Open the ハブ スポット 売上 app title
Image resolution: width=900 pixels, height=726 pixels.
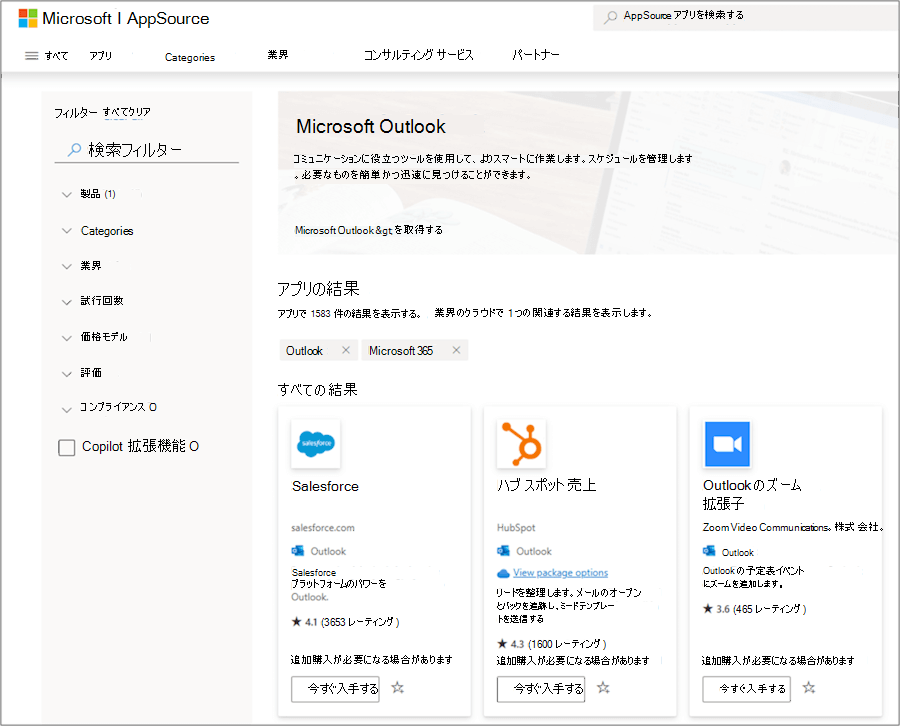coord(546,485)
